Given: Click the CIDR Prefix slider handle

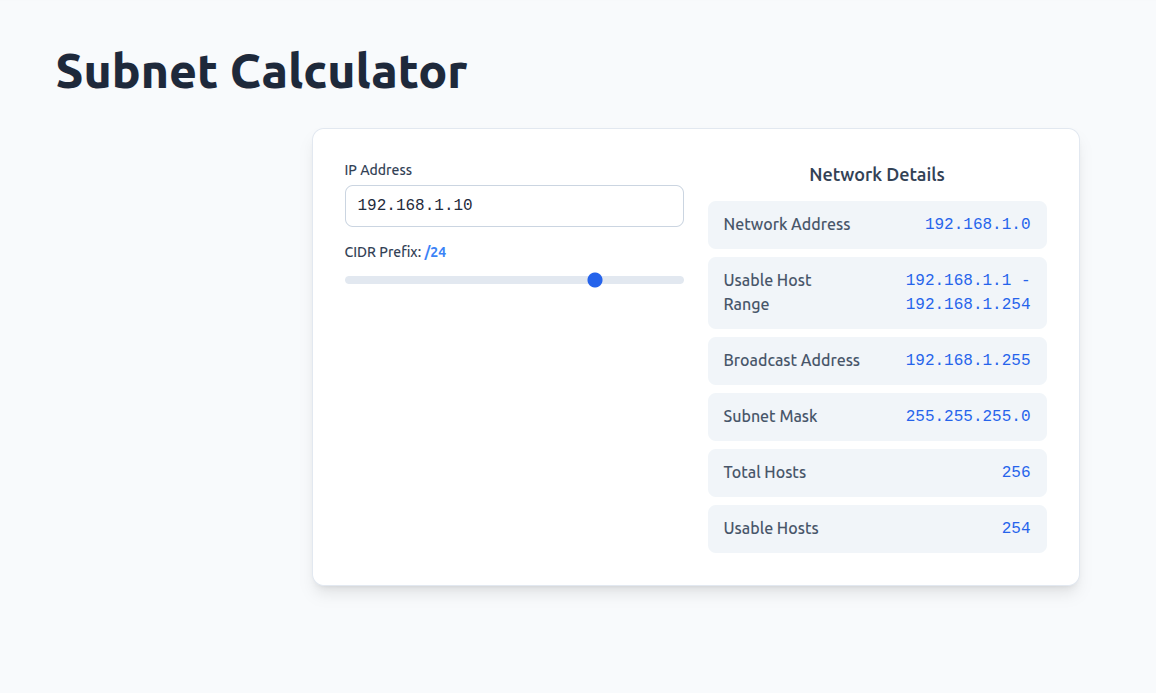Looking at the screenshot, I should tap(595, 280).
